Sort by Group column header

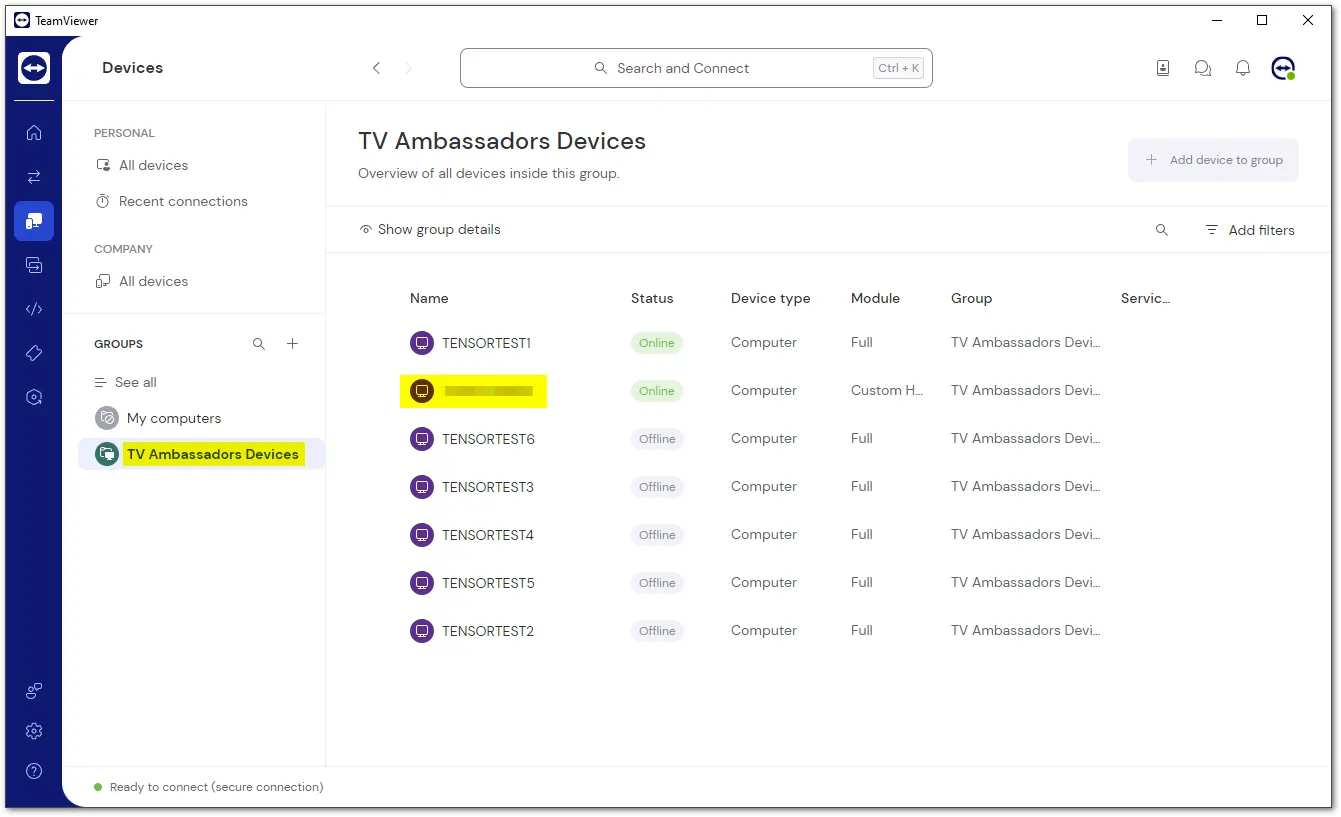click(x=971, y=298)
